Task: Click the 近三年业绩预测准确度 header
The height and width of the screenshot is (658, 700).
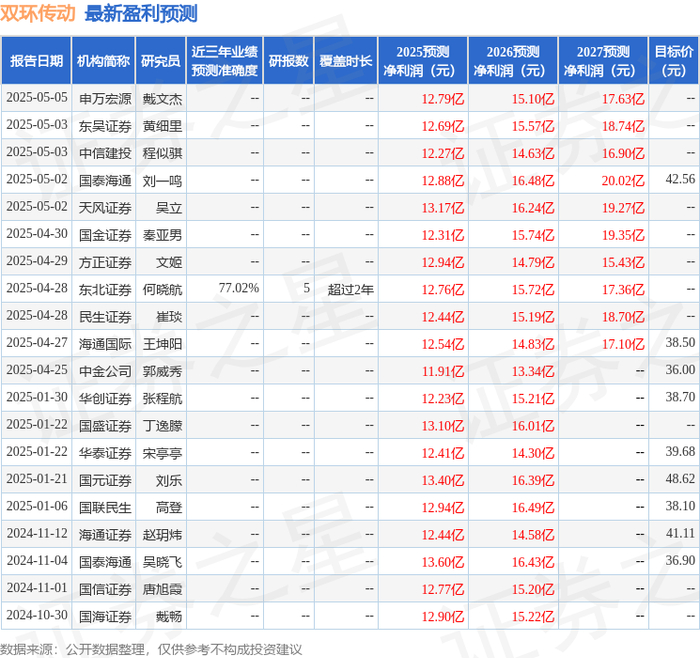Action: (x=225, y=61)
